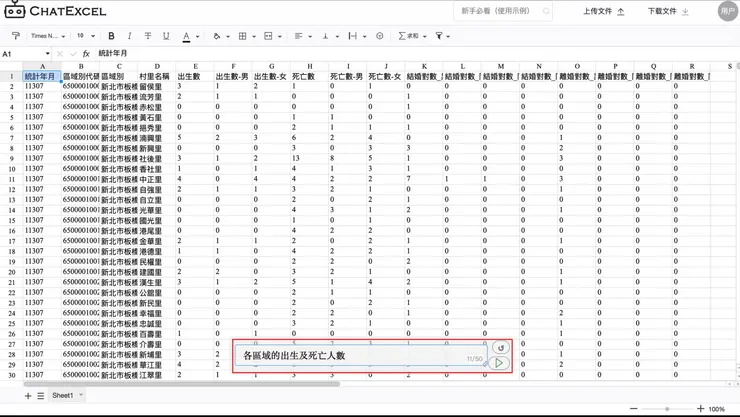The width and height of the screenshot is (740, 417).
Task: Expand text wrap dropdown arrow
Action: pyautogui.click(x=364, y=36)
